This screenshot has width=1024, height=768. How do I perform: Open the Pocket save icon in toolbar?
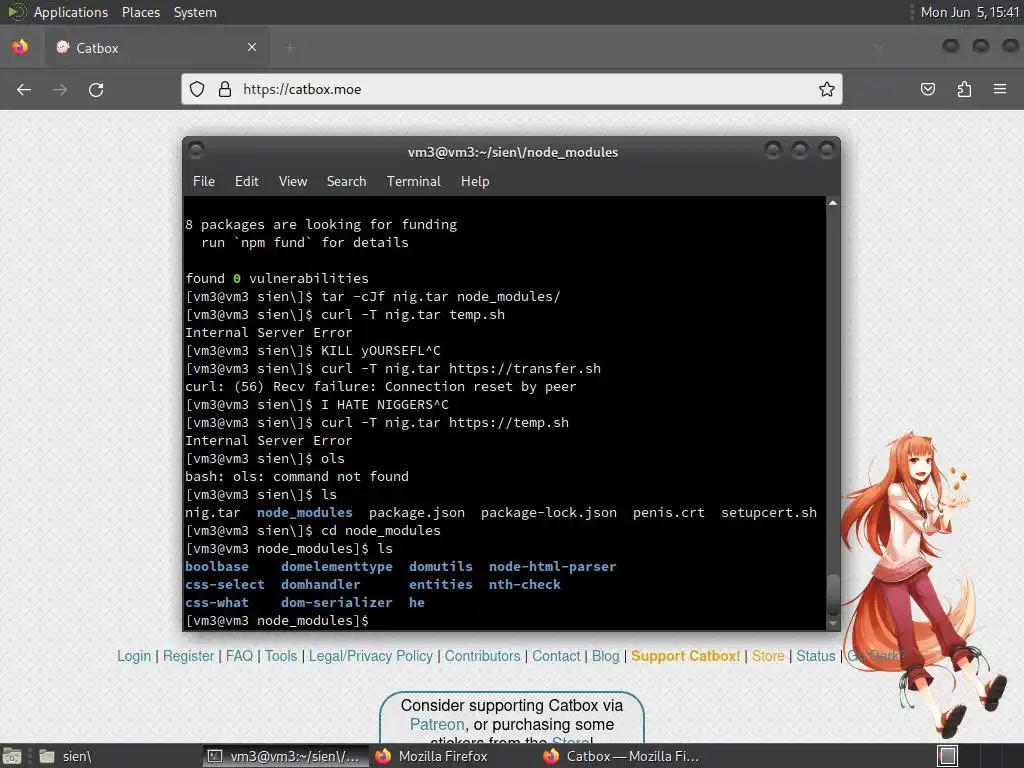click(927, 89)
